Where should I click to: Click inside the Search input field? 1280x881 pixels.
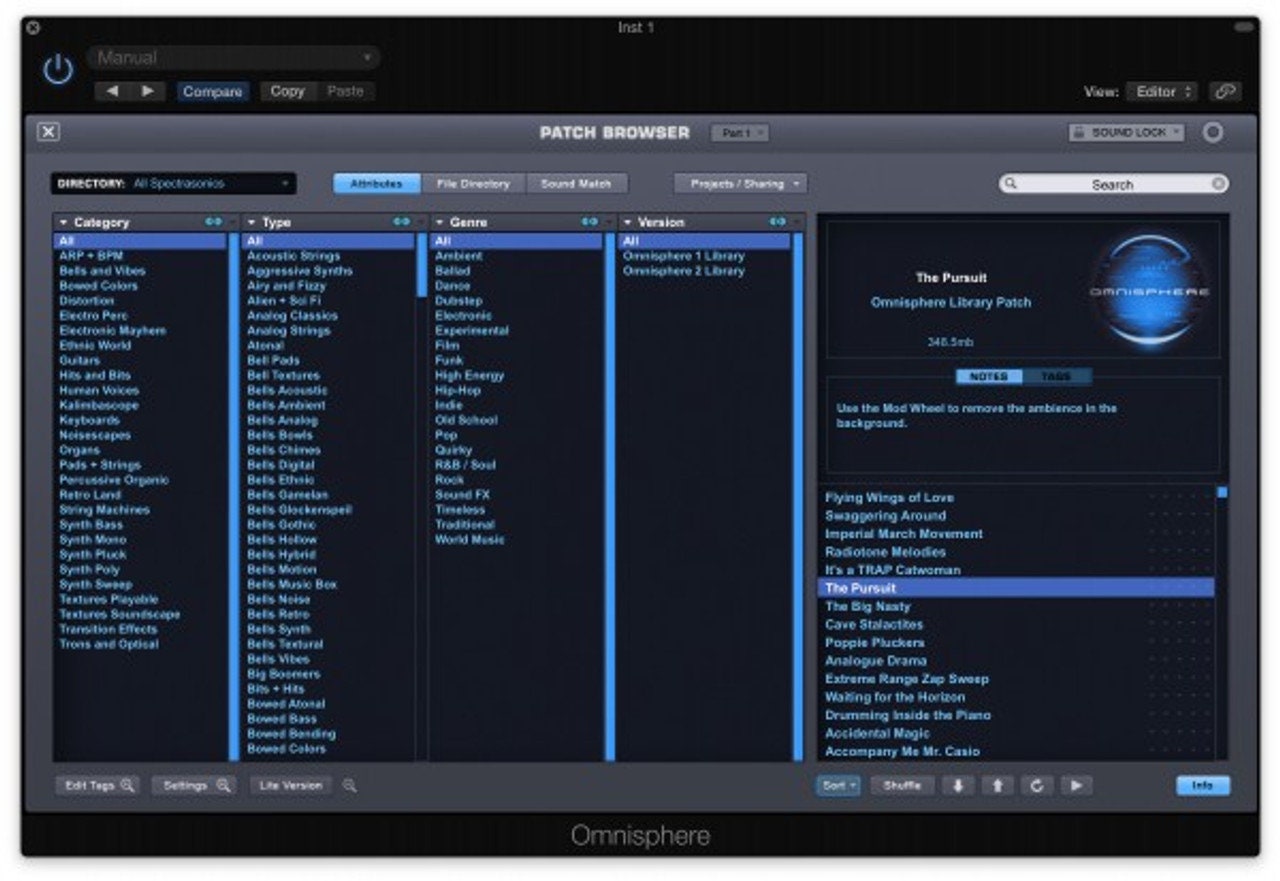(1113, 184)
